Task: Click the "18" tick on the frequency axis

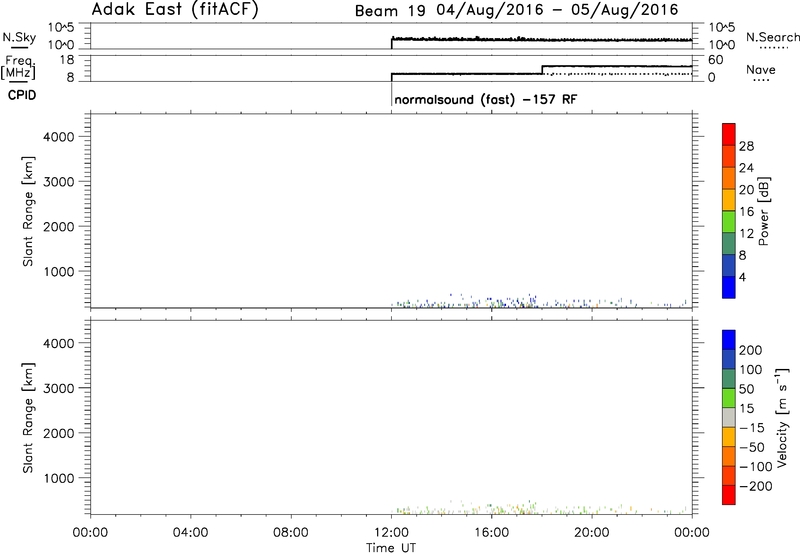Action: point(67,60)
